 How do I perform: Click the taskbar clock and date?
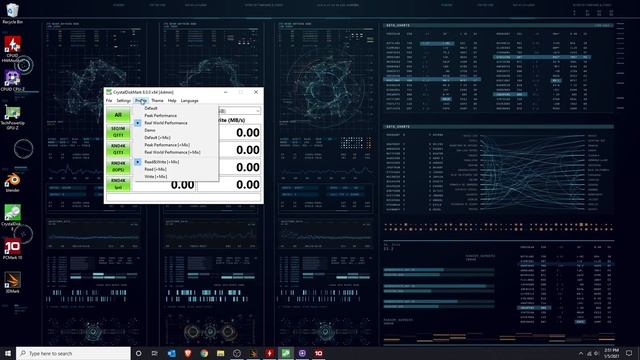(x=611, y=353)
